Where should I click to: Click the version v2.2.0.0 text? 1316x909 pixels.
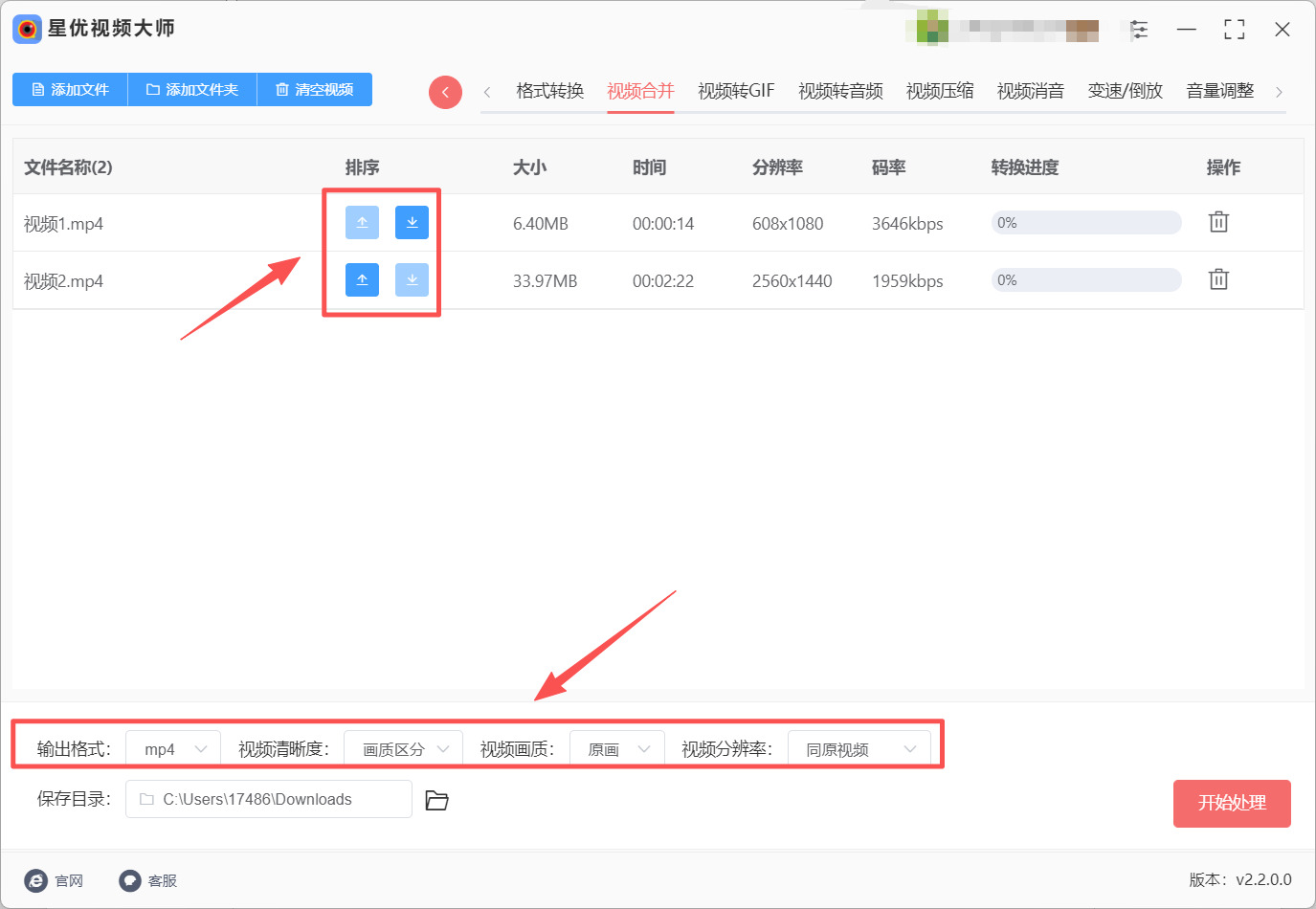tap(1240, 880)
